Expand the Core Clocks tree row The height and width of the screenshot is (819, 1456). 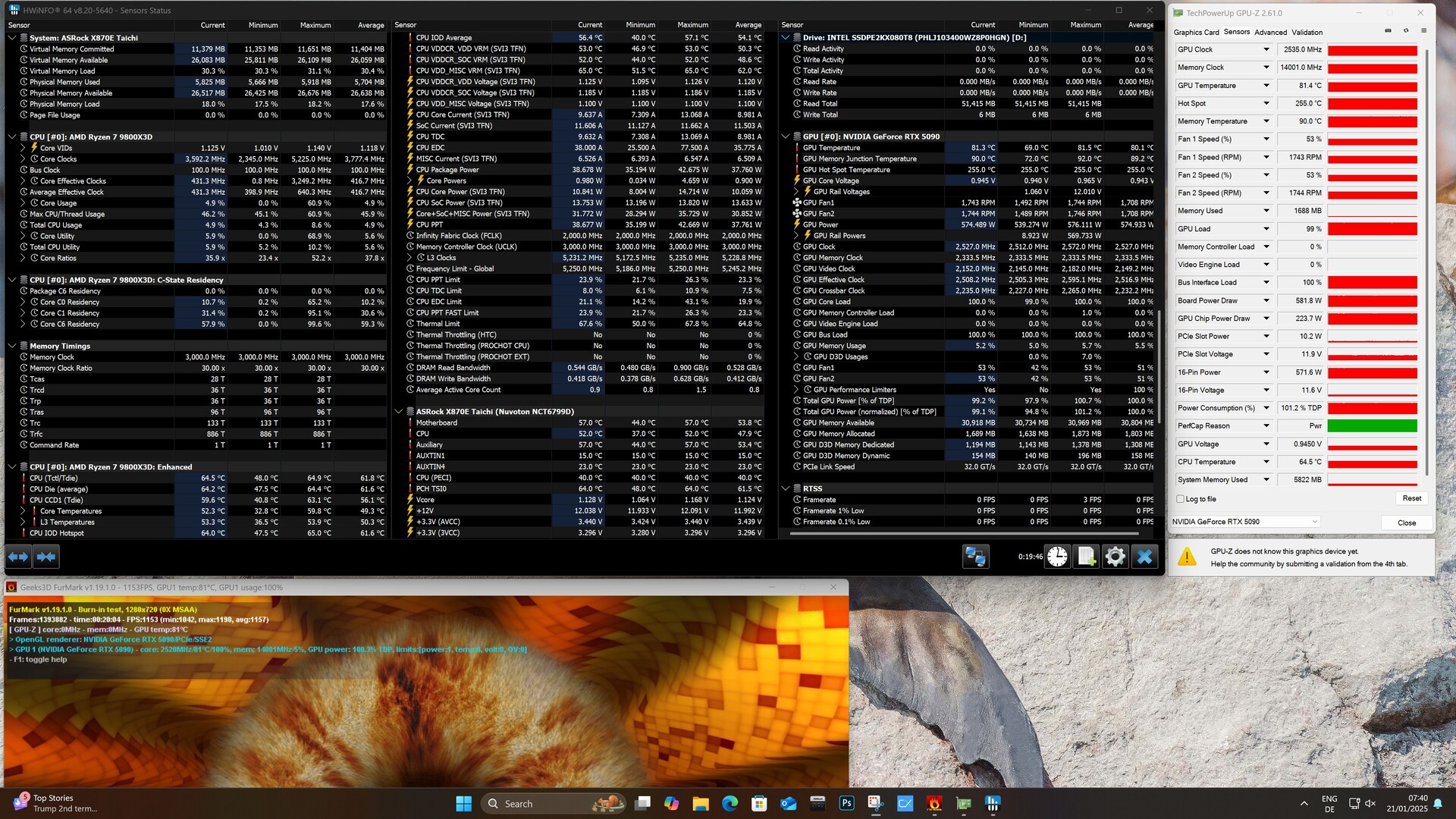(23, 159)
